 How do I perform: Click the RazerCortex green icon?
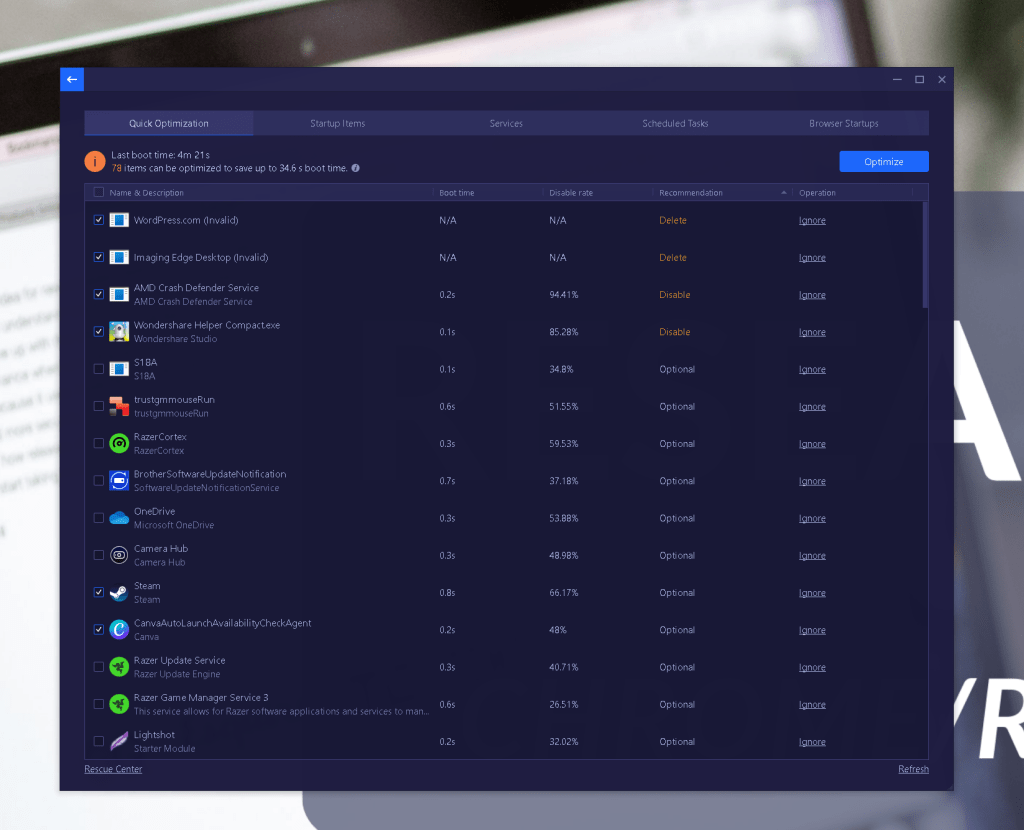point(119,443)
